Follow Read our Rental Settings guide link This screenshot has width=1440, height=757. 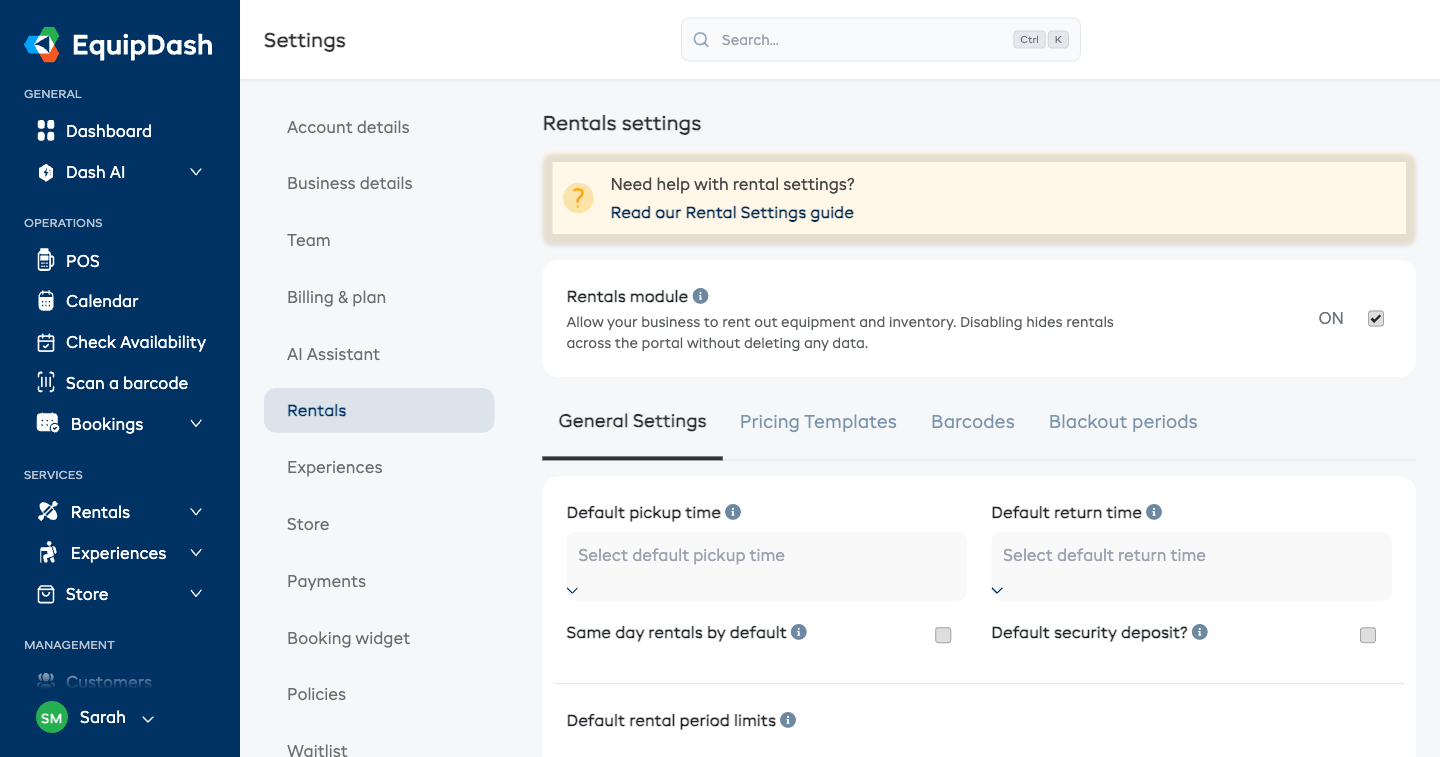pos(732,212)
